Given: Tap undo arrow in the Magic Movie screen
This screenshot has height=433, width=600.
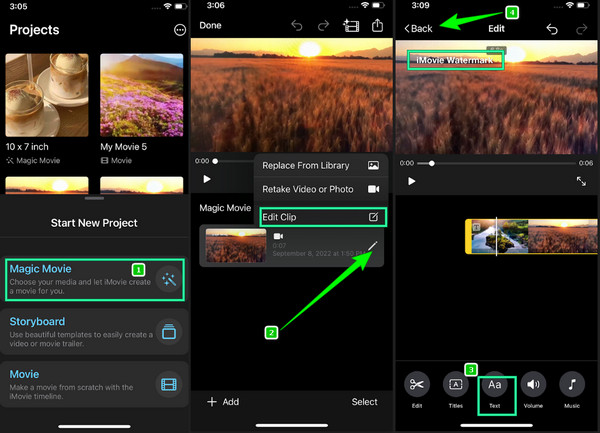Looking at the screenshot, I should coord(297,26).
